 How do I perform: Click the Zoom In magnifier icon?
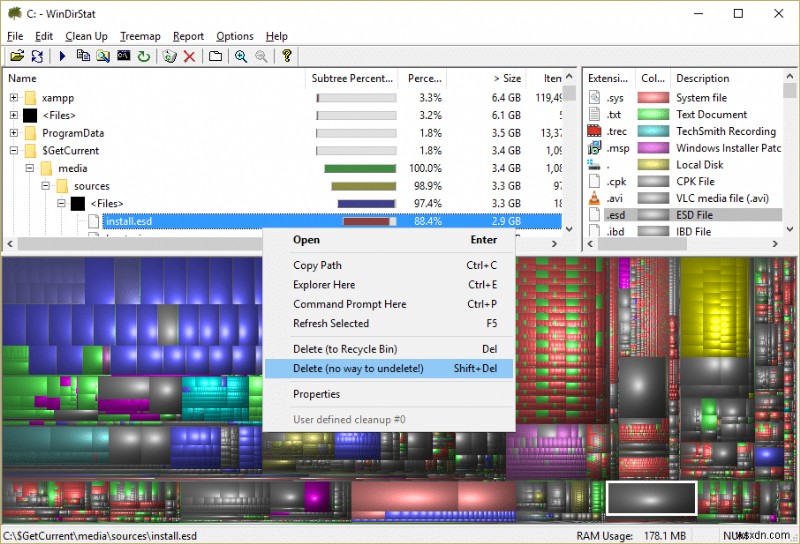[241, 57]
